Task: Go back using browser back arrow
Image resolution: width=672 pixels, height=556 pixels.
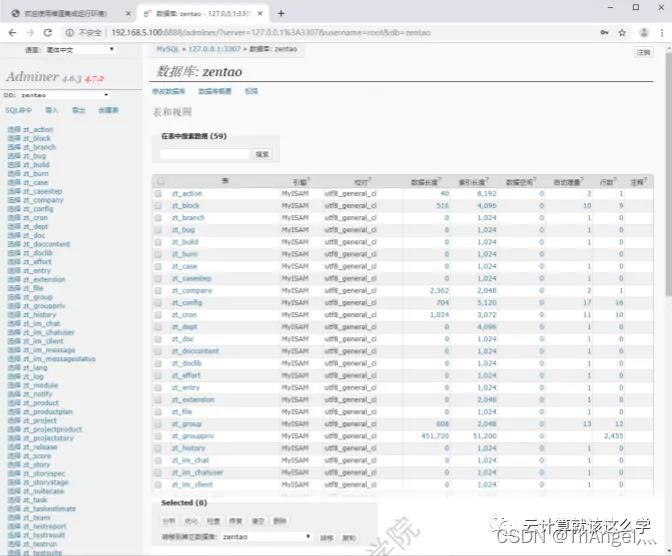Action: pyautogui.click(x=12, y=33)
